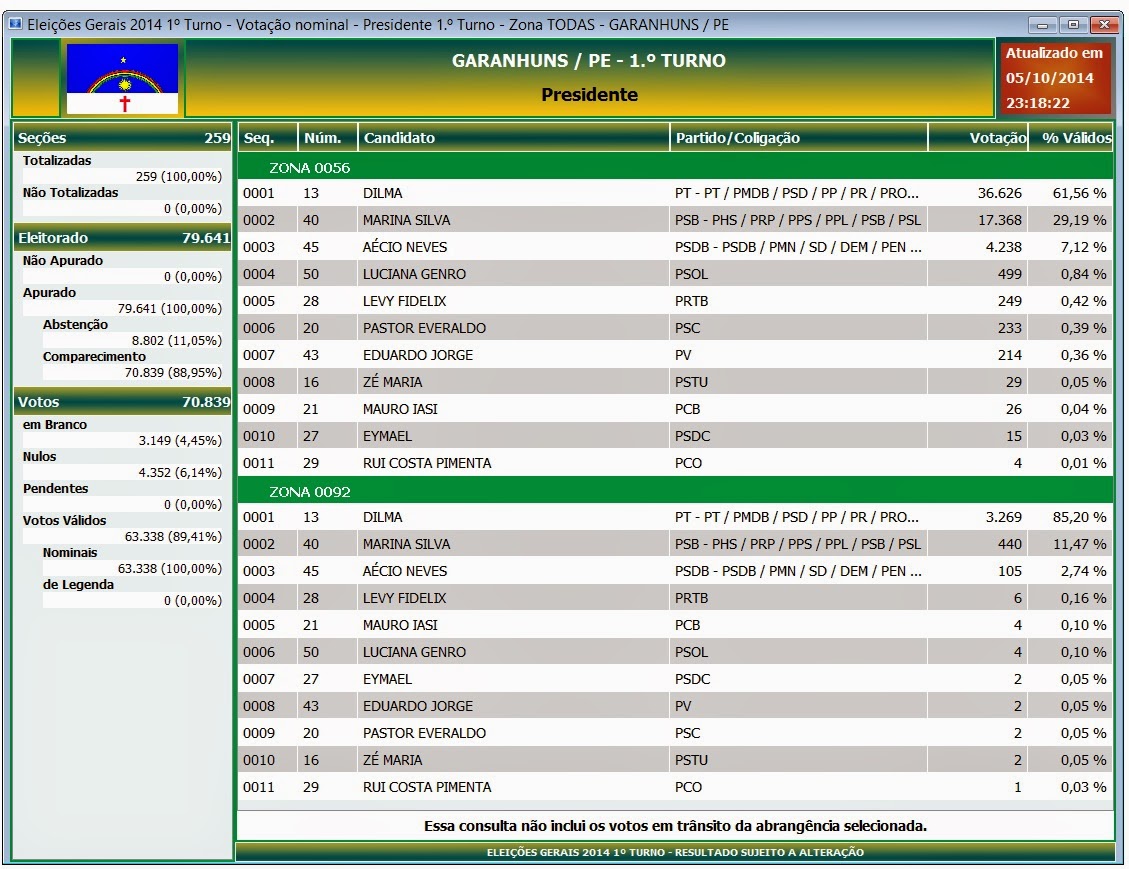Select the ZONA 0056 group row

(x=675, y=168)
